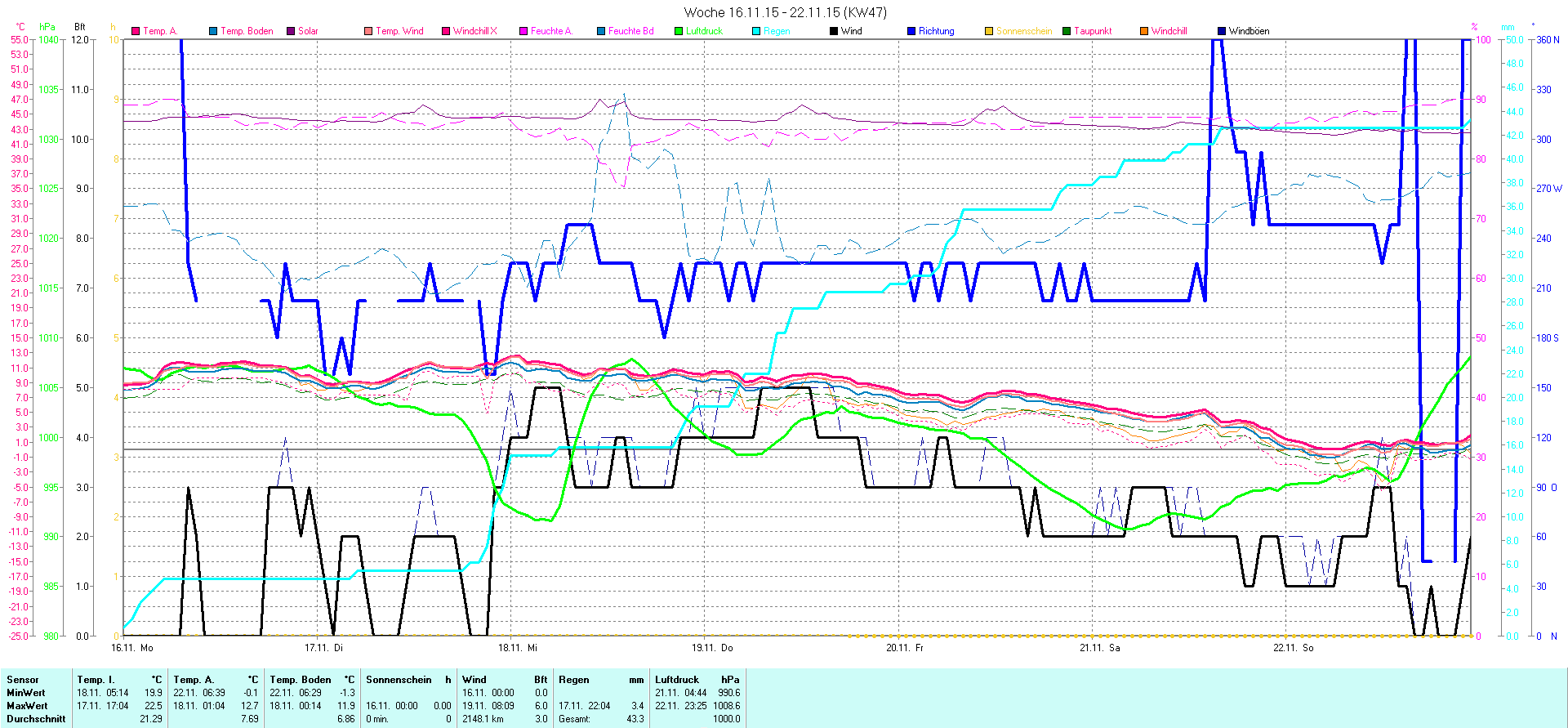The width and height of the screenshot is (1568, 728).
Task: Click the Windböen legend color square
Action: pyautogui.click(x=1222, y=31)
